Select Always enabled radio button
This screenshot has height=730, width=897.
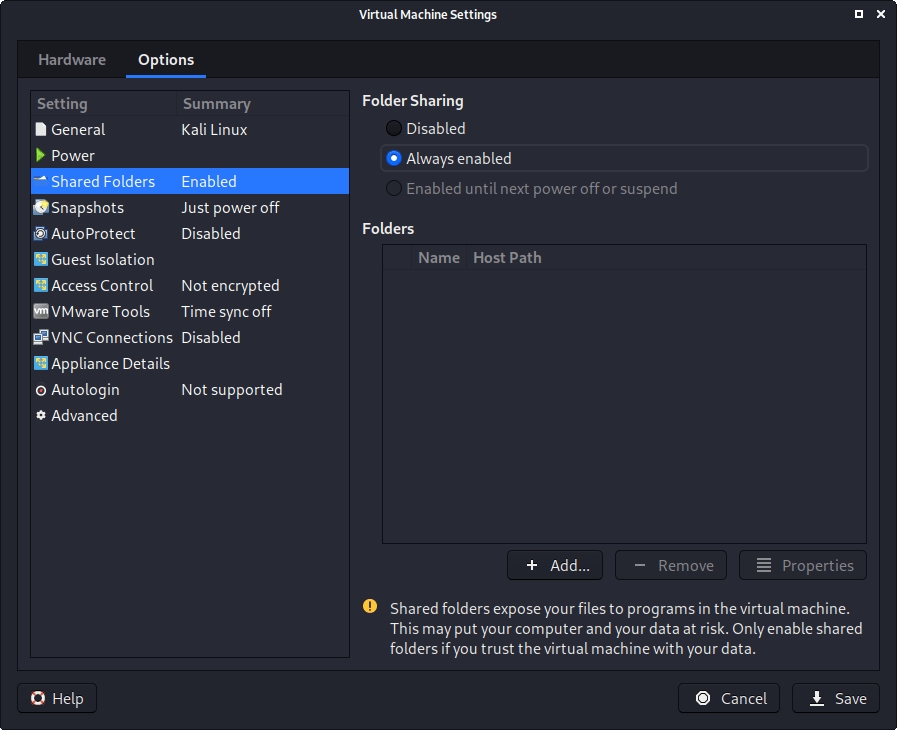pyautogui.click(x=394, y=159)
